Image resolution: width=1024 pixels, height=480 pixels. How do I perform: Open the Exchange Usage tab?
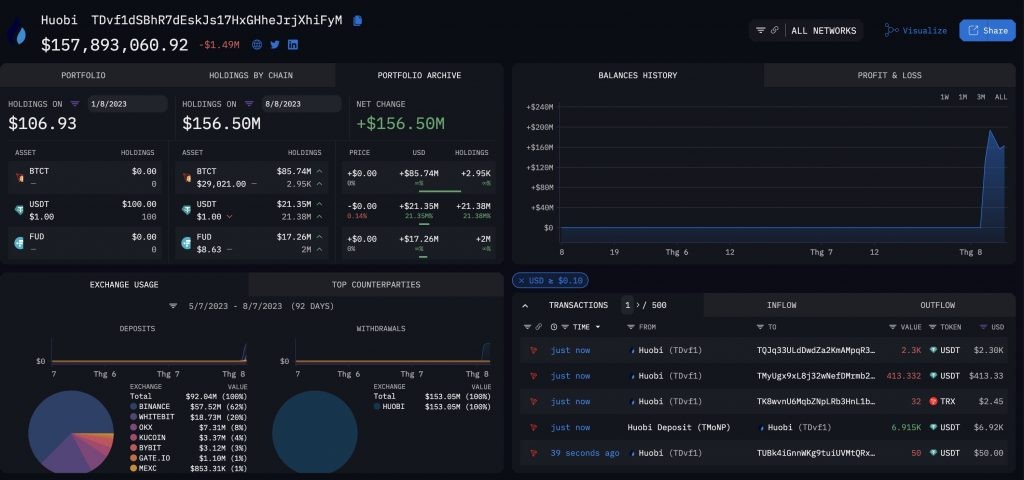pos(124,285)
